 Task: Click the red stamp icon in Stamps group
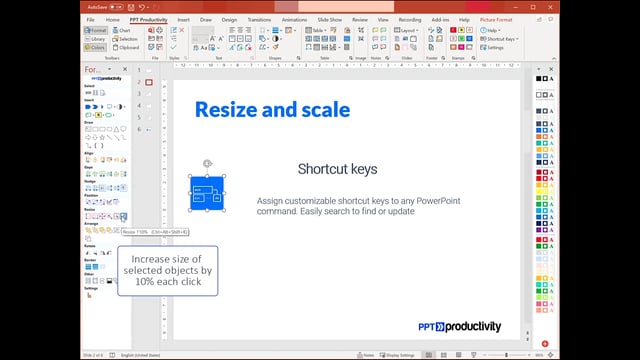click(453, 30)
